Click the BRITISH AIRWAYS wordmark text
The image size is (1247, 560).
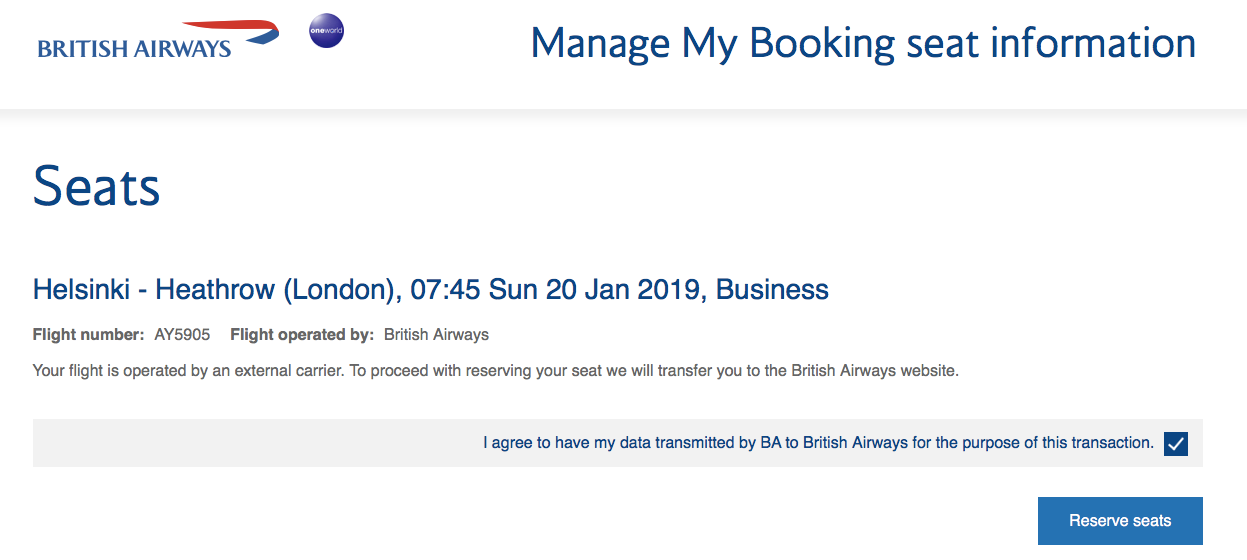(135, 48)
